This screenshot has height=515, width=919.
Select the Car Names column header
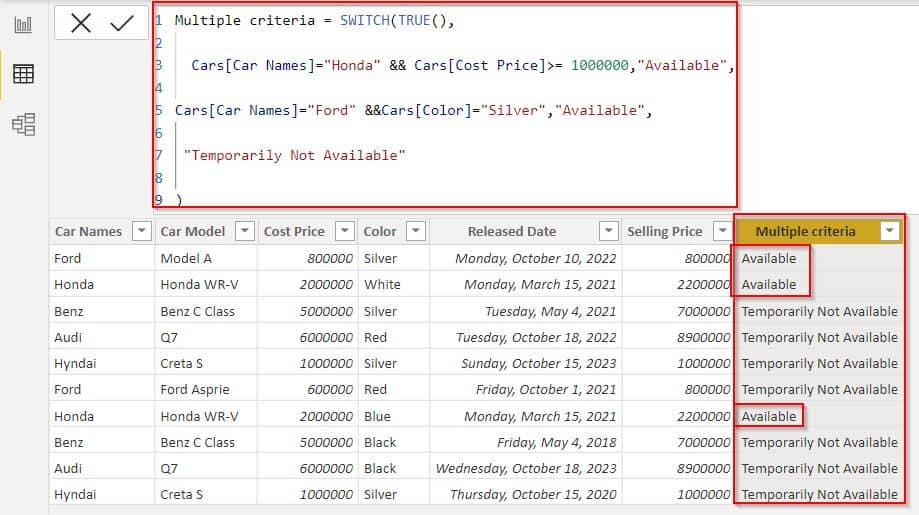coord(88,231)
